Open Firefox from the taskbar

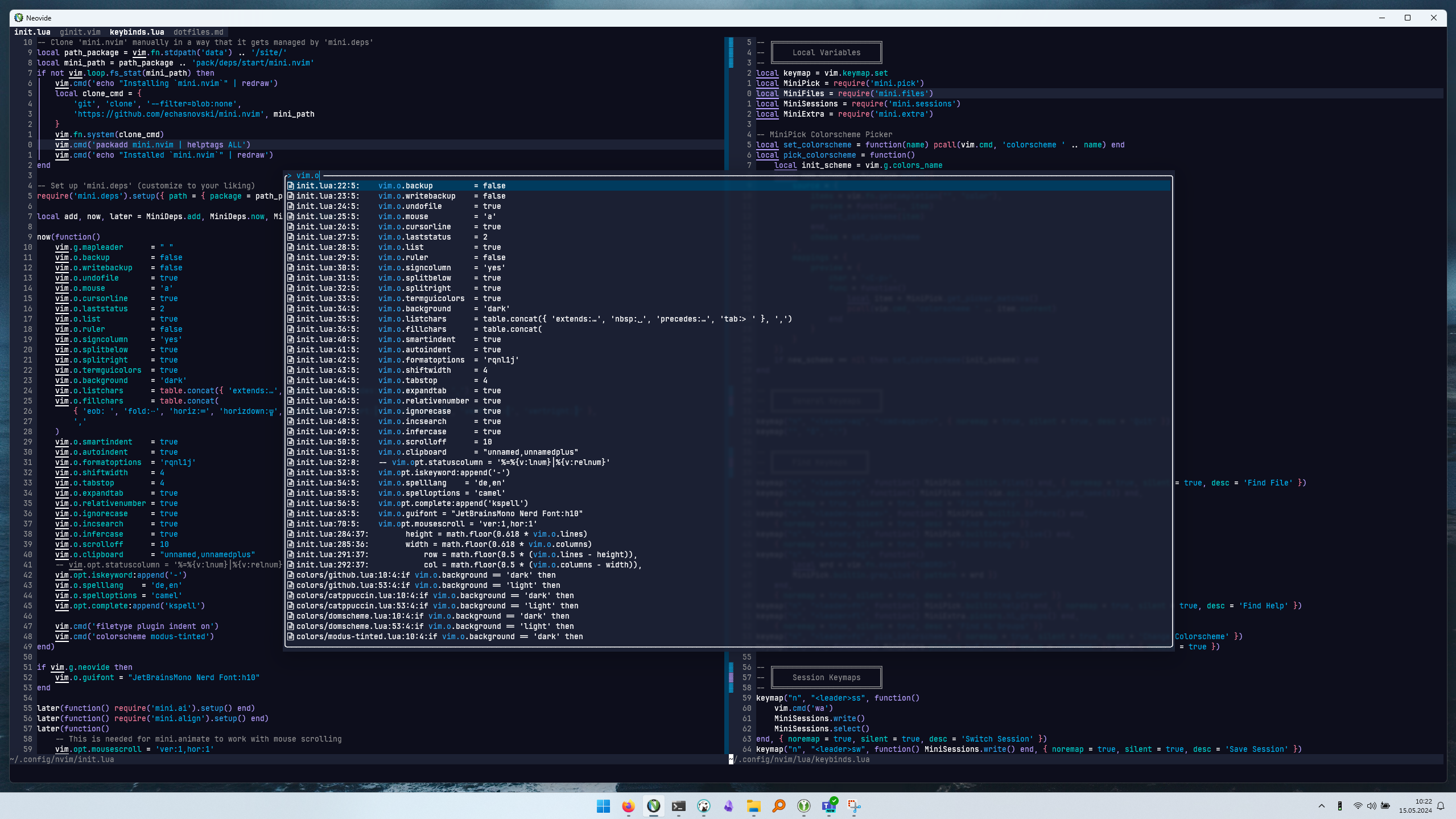[x=628, y=806]
